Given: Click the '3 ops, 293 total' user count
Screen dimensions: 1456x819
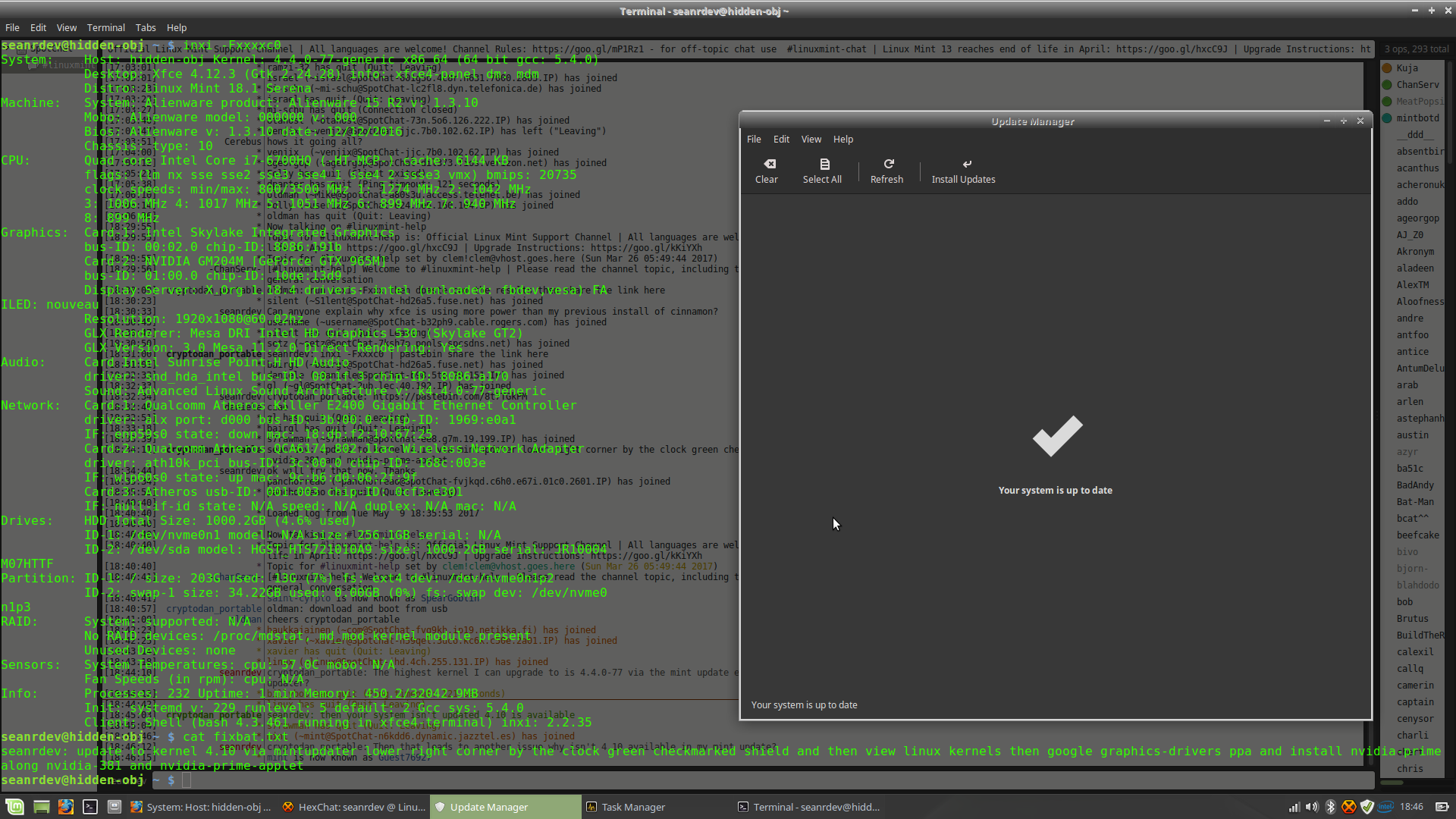Looking at the screenshot, I should click(x=1416, y=49).
